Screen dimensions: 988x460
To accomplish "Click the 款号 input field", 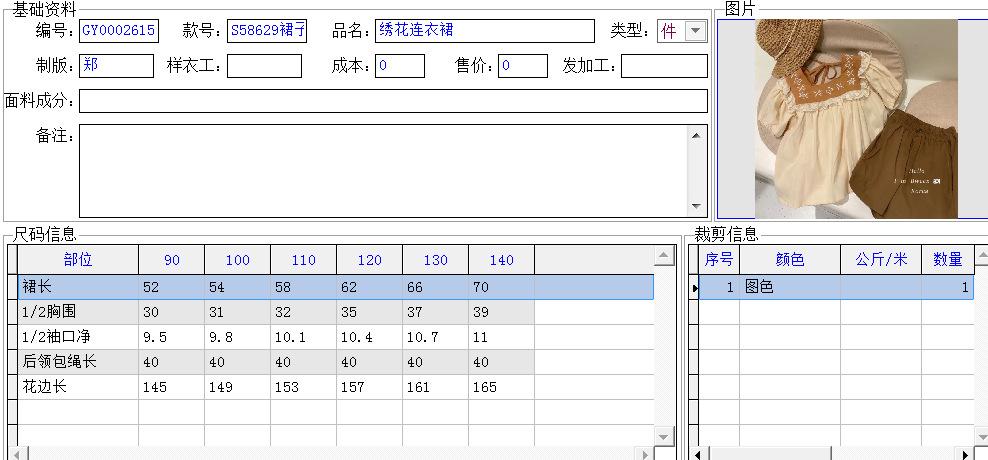I will (266, 31).
